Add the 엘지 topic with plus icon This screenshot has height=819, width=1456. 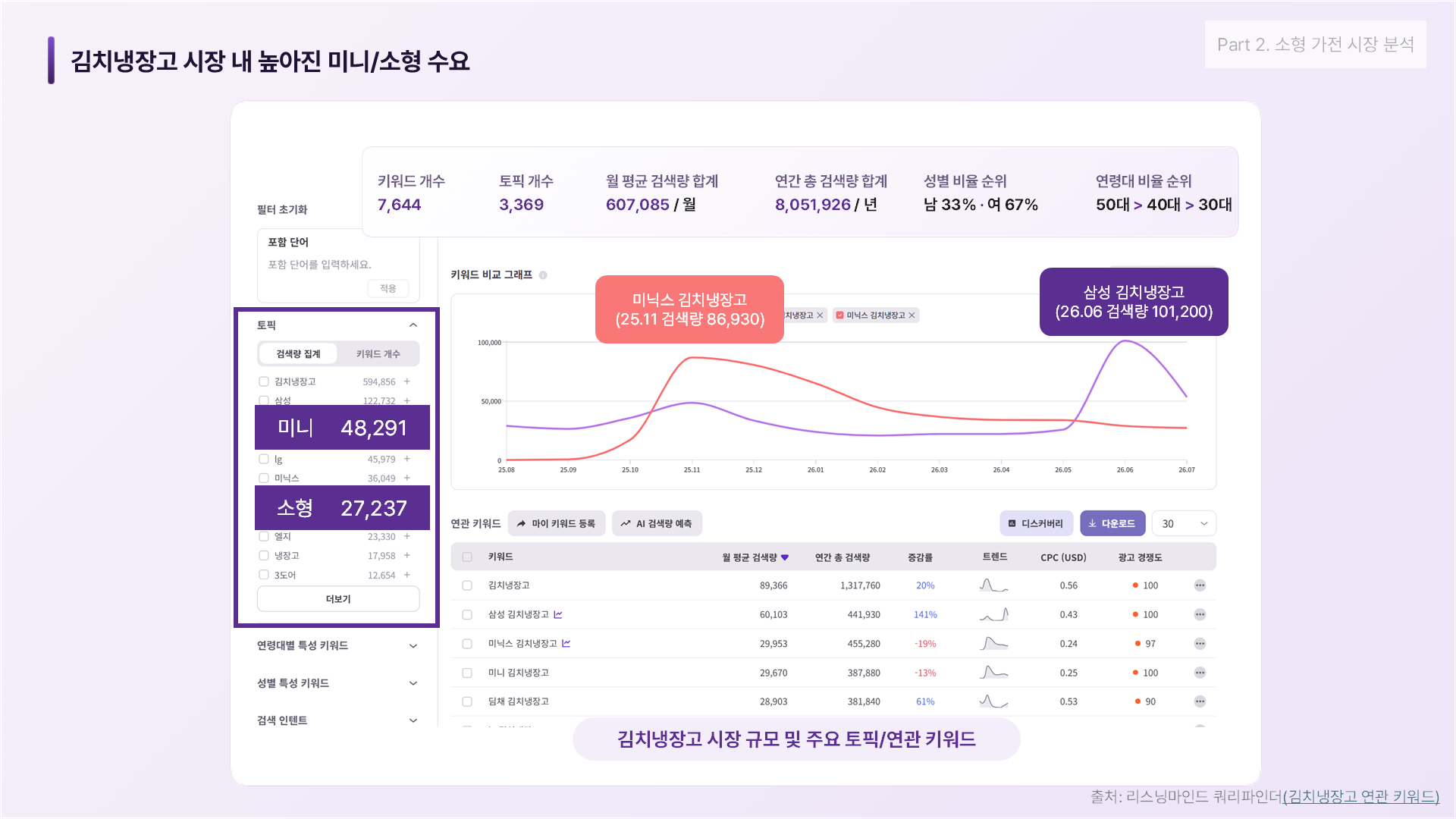(x=407, y=536)
